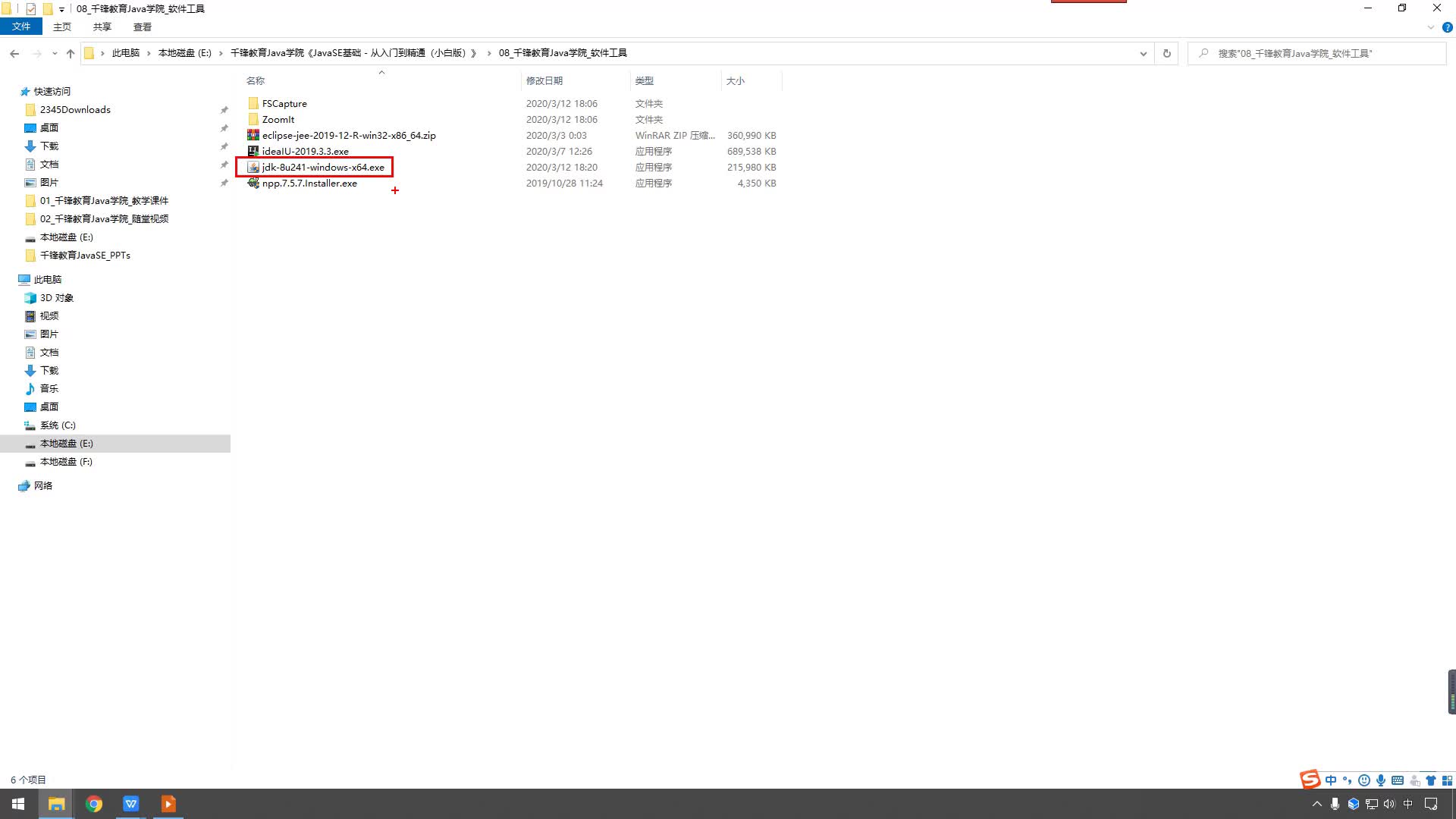The height and width of the screenshot is (819, 1456).
Task: Expand breadcrumb arrow after 本地磁盘 (E:)
Action: point(221,53)
